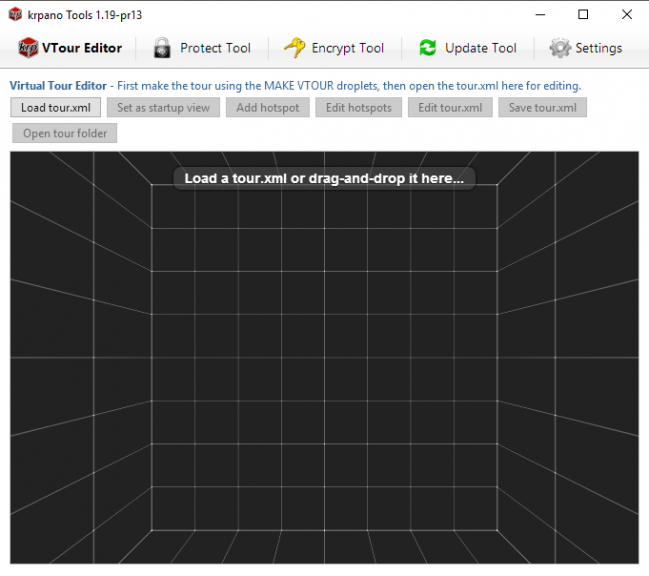This screenshot has width=649, height=576.
Task: Click the green refresh arrows icon
Action: pos(428,48)
